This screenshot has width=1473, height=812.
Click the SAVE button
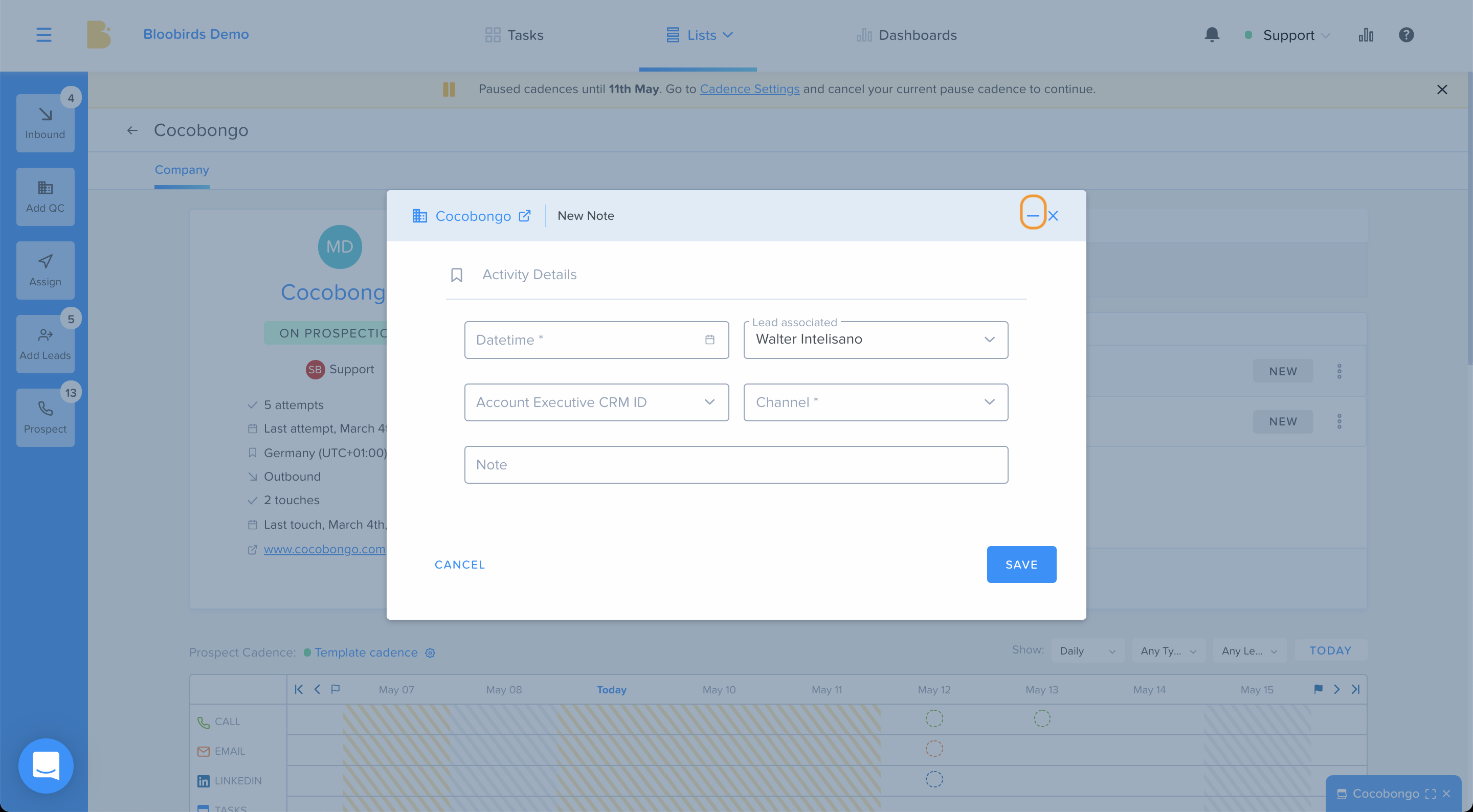click(1021, 565)
